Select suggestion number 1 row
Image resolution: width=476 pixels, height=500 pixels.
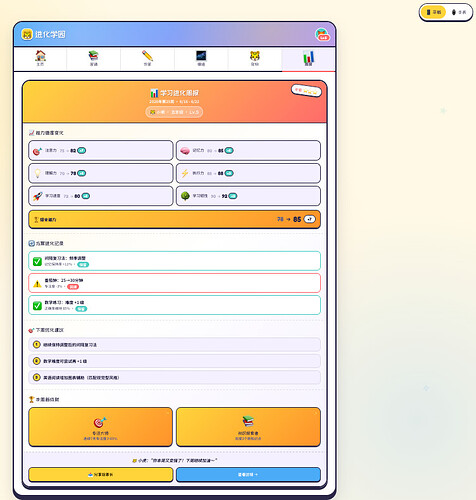[x=174, y=345]
